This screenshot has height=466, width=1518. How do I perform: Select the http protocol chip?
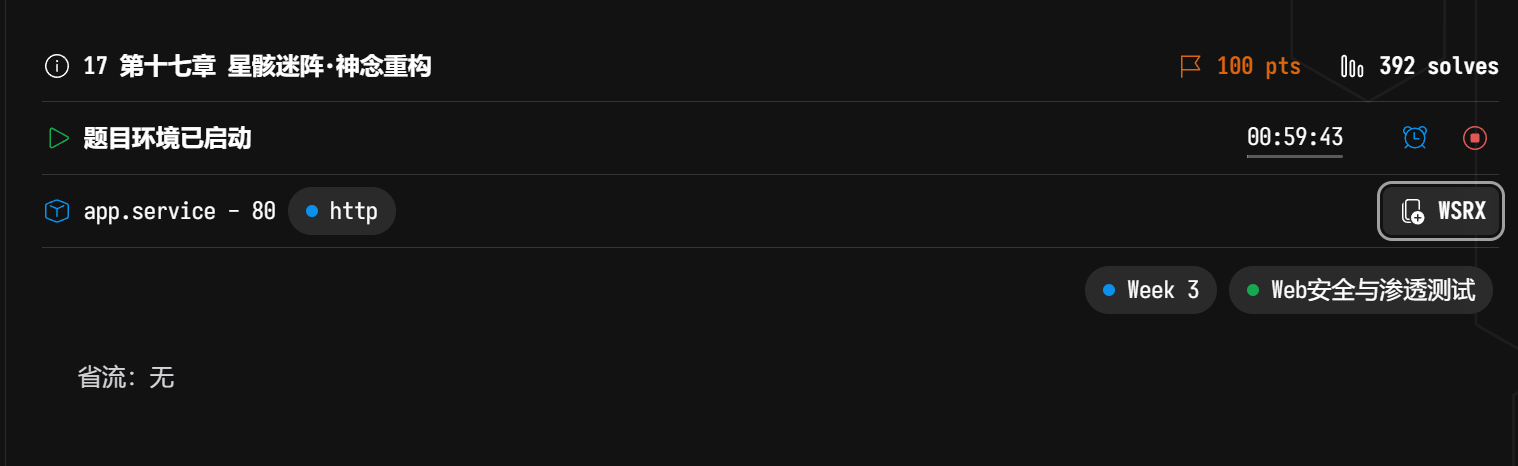(x=342, y=211)
